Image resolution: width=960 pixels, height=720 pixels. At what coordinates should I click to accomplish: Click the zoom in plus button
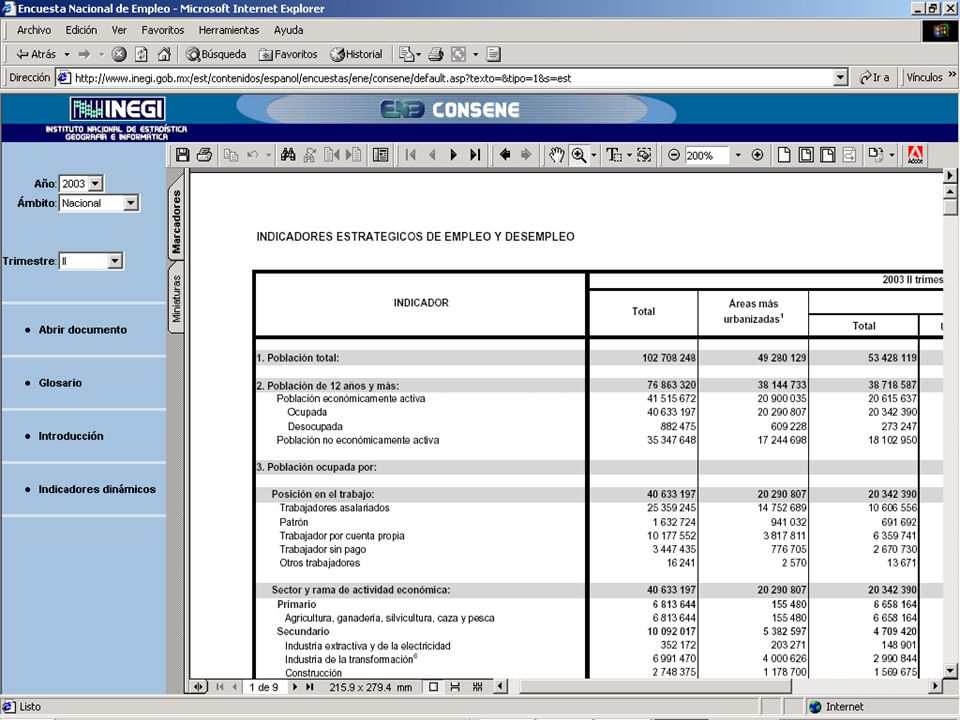click(x=757, y=155)
